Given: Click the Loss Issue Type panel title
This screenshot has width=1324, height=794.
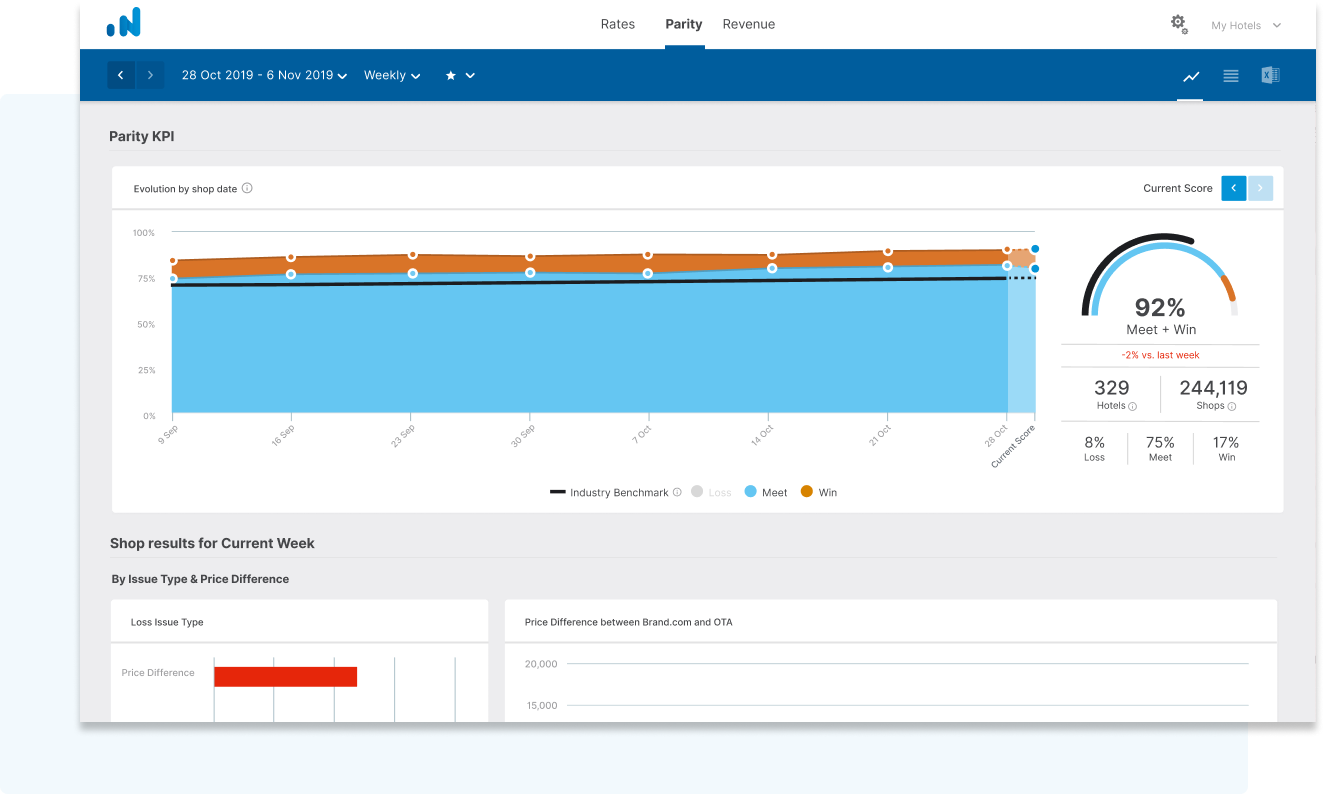Looking at the screenshot, I should click(167, 622).
